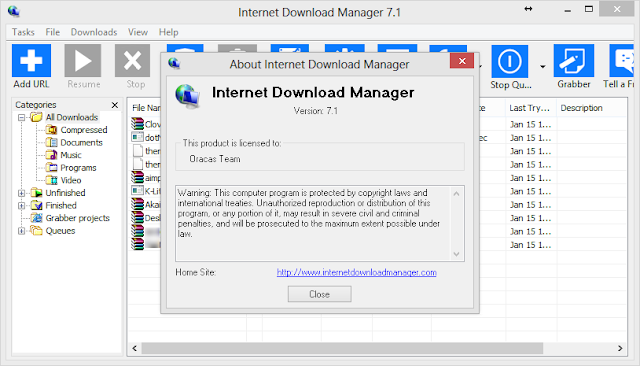The image size is (640, 366).
Task: Expand the Finished tree node
Action: pyautogui.click(x=22, y=206)
